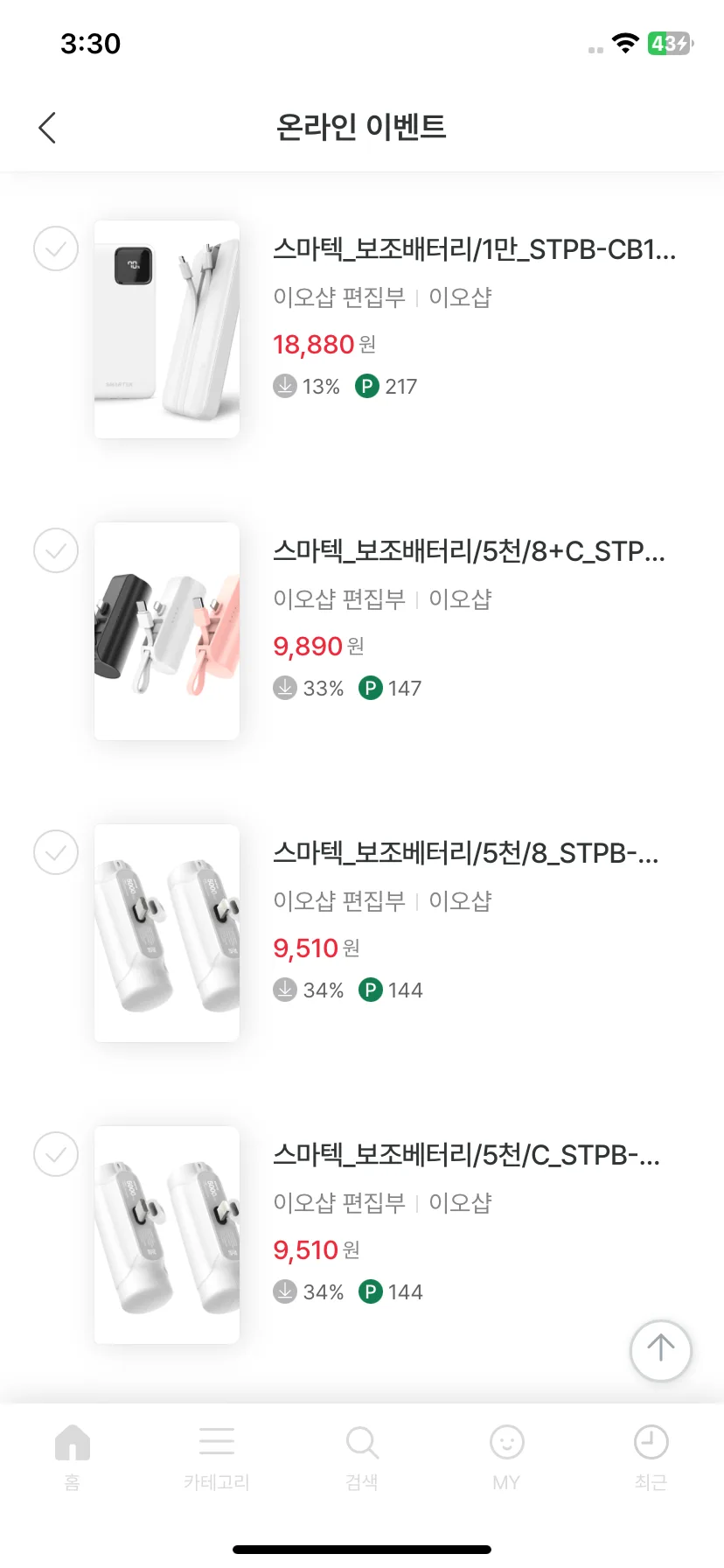Check the 1만_STPB-CB1 product checkbox

[x=56, y=248]
